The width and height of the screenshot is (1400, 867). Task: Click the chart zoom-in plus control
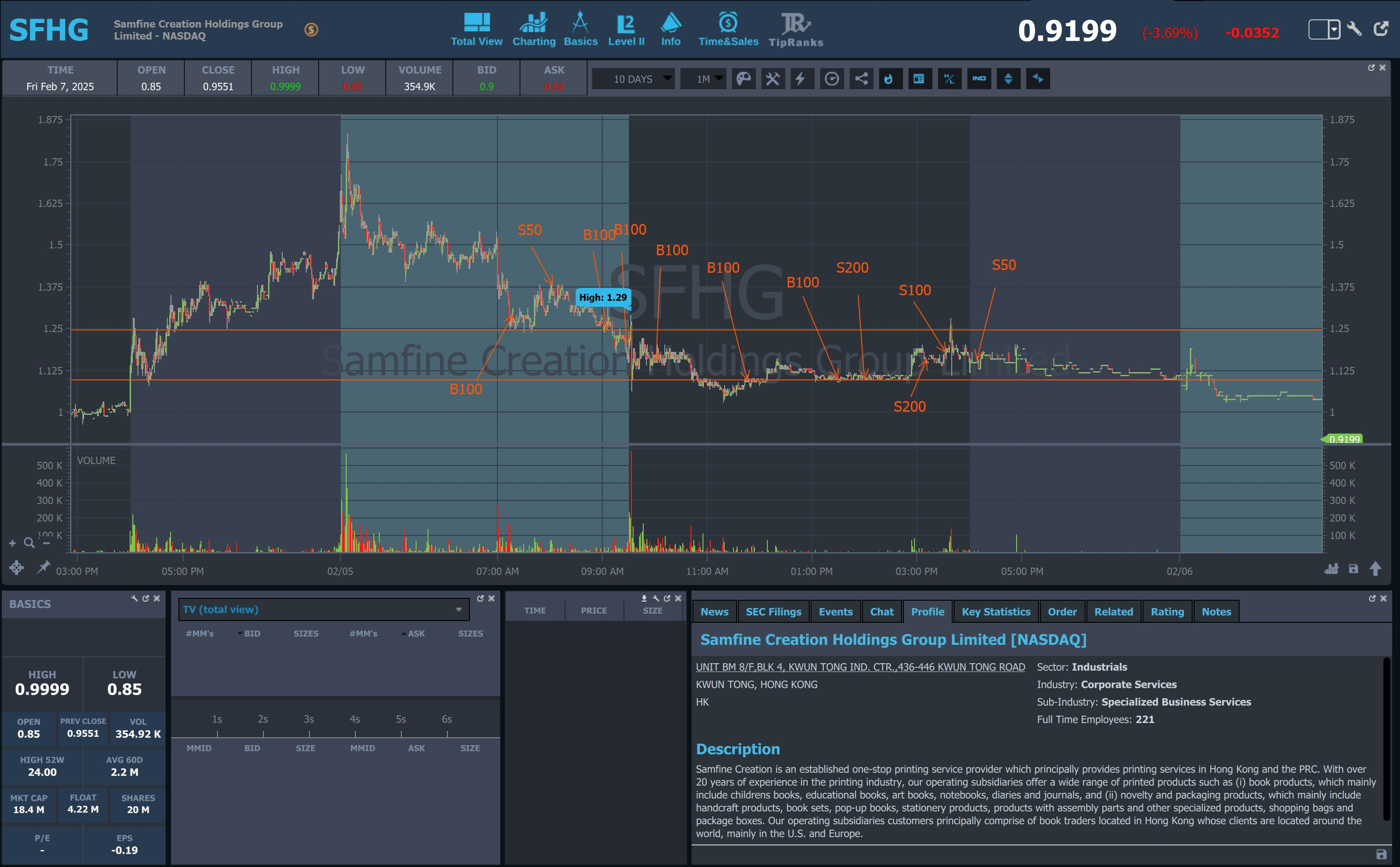click(x=12, y=543)
